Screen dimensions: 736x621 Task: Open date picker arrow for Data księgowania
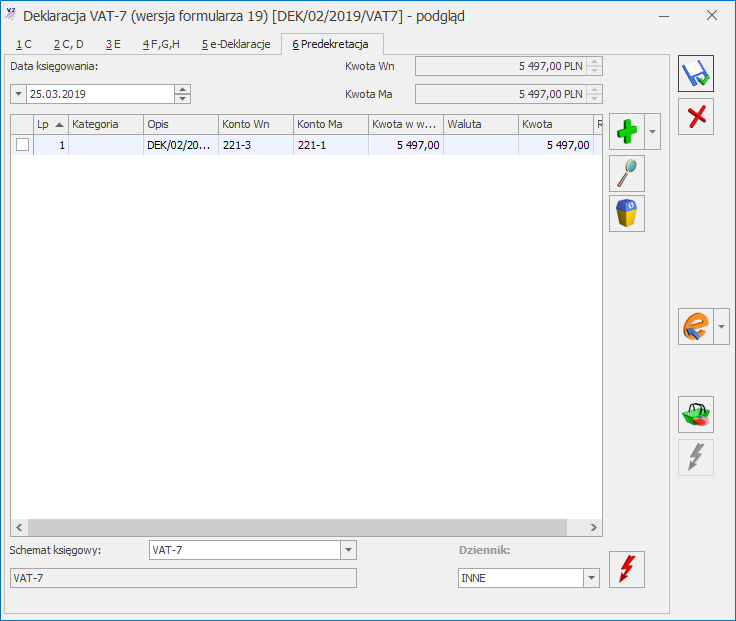point(18,94)
